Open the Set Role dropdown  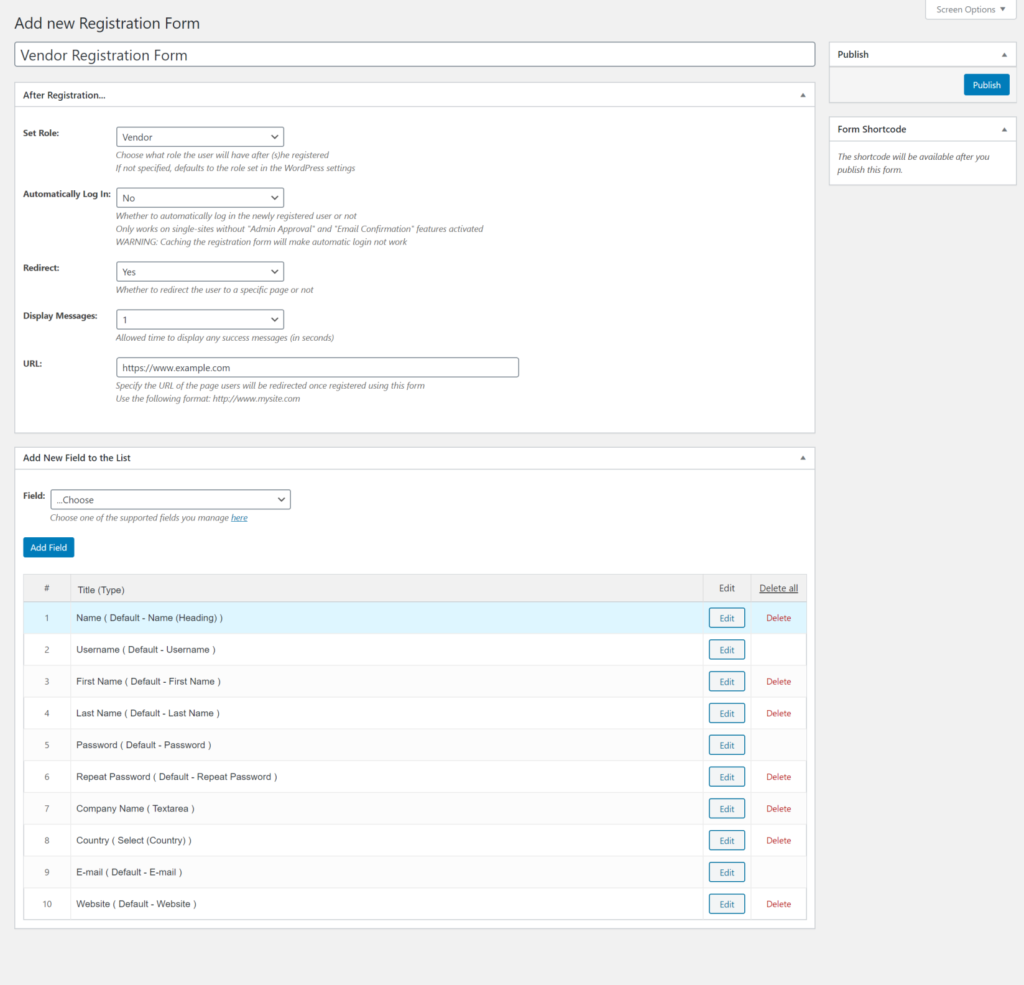coord(200,137)
